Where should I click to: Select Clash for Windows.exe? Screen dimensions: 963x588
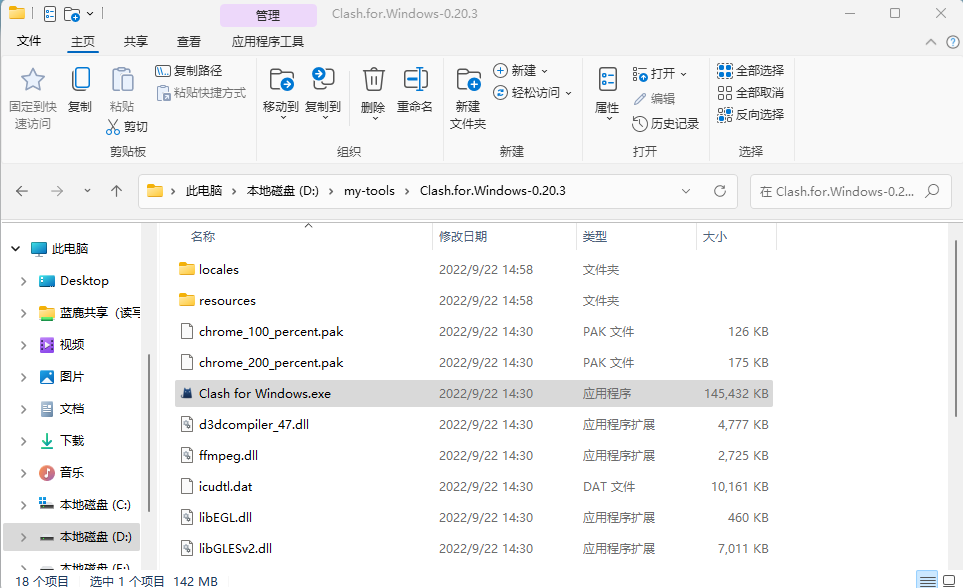pos(474,393)
